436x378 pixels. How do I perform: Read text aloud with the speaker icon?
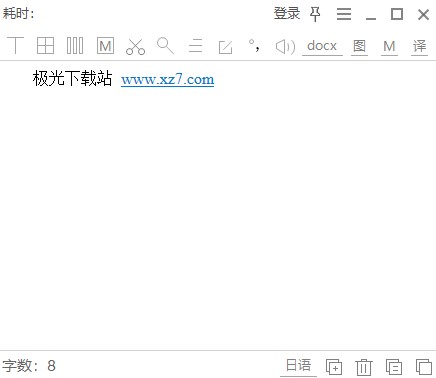tap(285, 46)
